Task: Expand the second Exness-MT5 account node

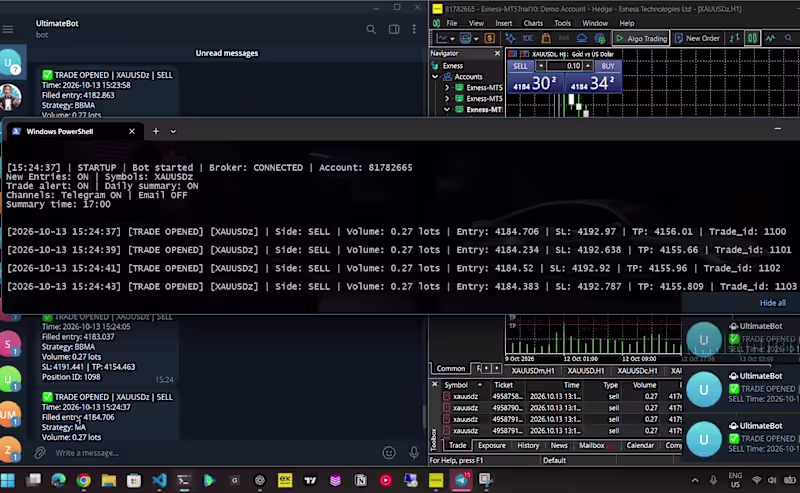Action: coord(447,98)
